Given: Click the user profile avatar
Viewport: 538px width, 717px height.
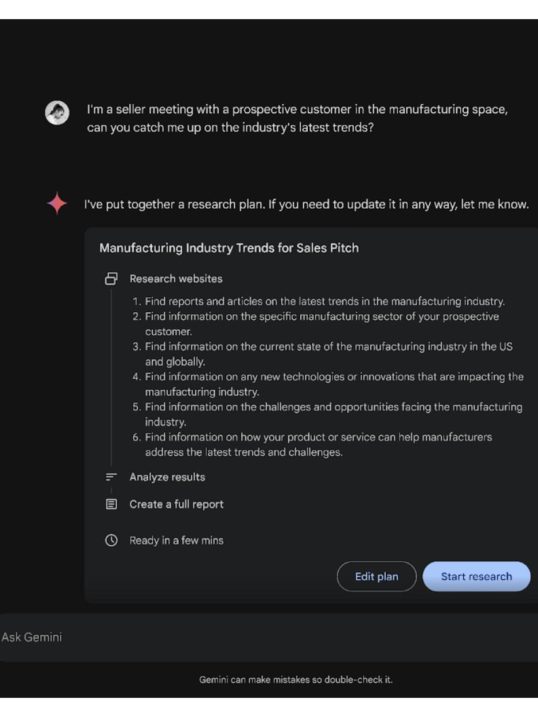Looking at the screenshot, I should click(x=57, y=112).
